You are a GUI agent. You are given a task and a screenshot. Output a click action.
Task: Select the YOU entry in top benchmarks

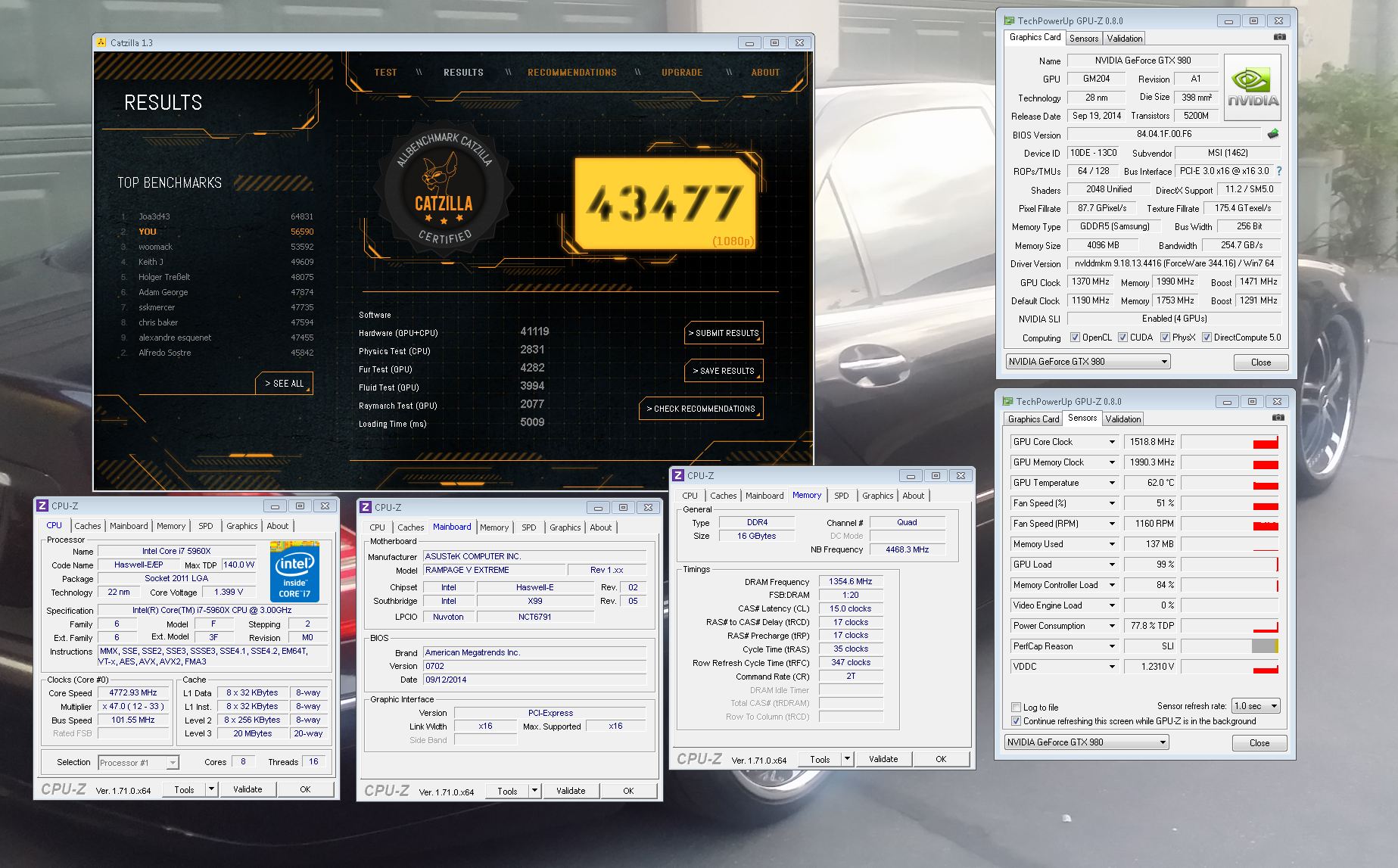pyautogui.click(x=217, y=232)
